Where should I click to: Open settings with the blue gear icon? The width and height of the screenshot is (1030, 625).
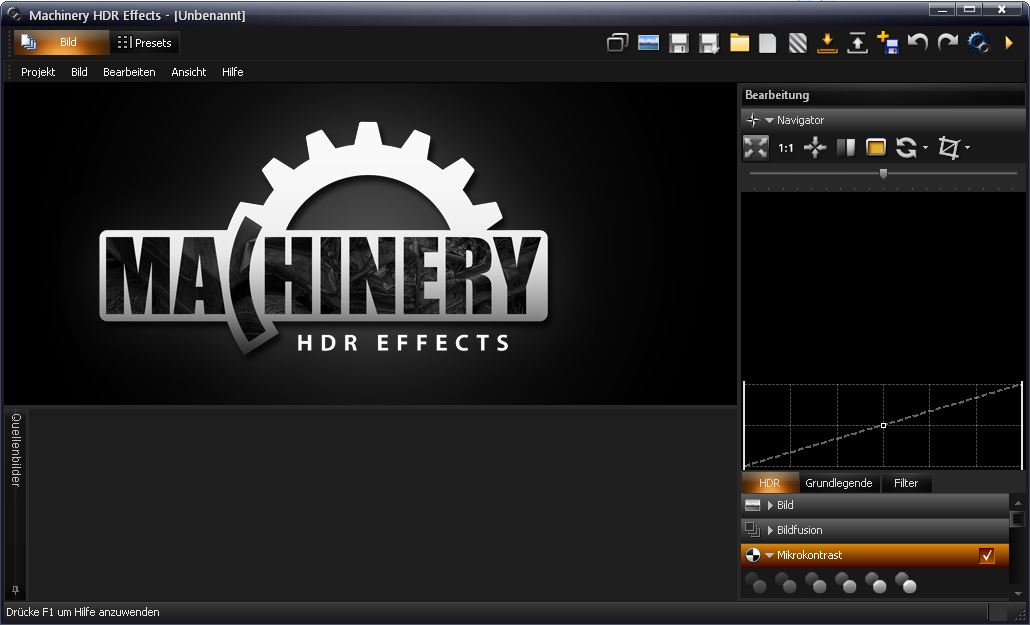coord(979,43)
